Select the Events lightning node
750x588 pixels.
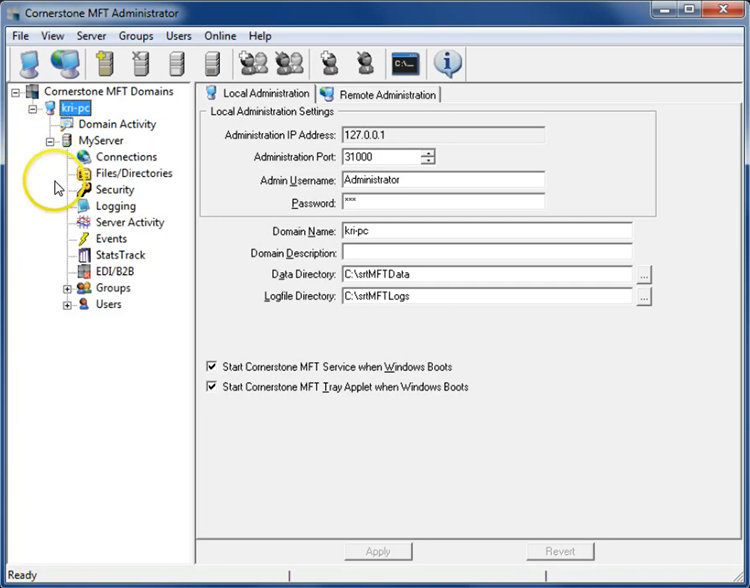(x=111, y=239)
